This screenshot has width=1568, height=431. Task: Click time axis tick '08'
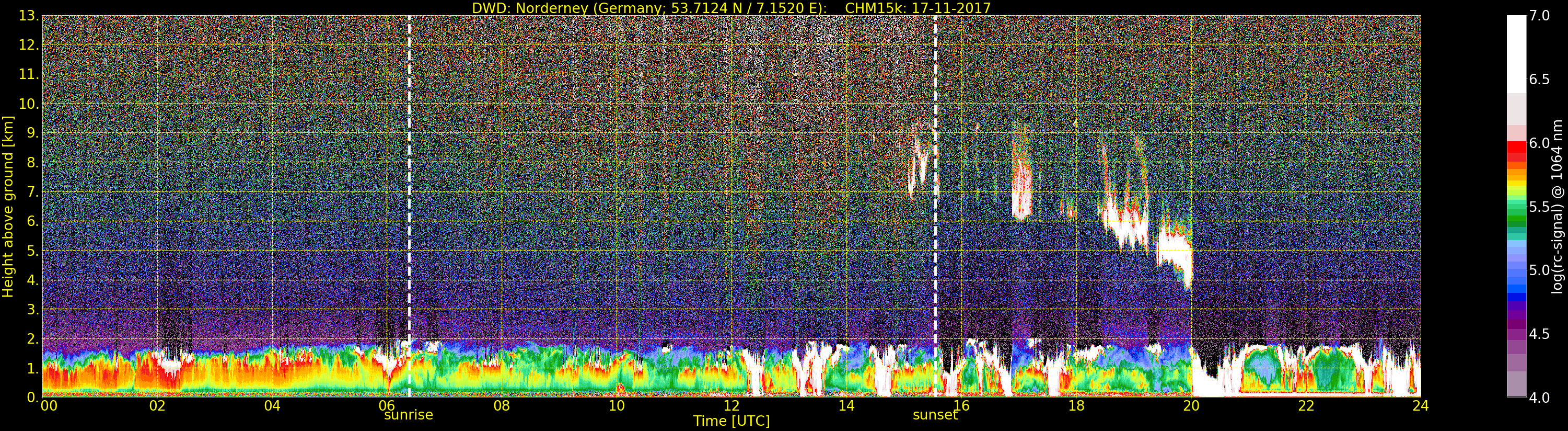tap(502, 406)
